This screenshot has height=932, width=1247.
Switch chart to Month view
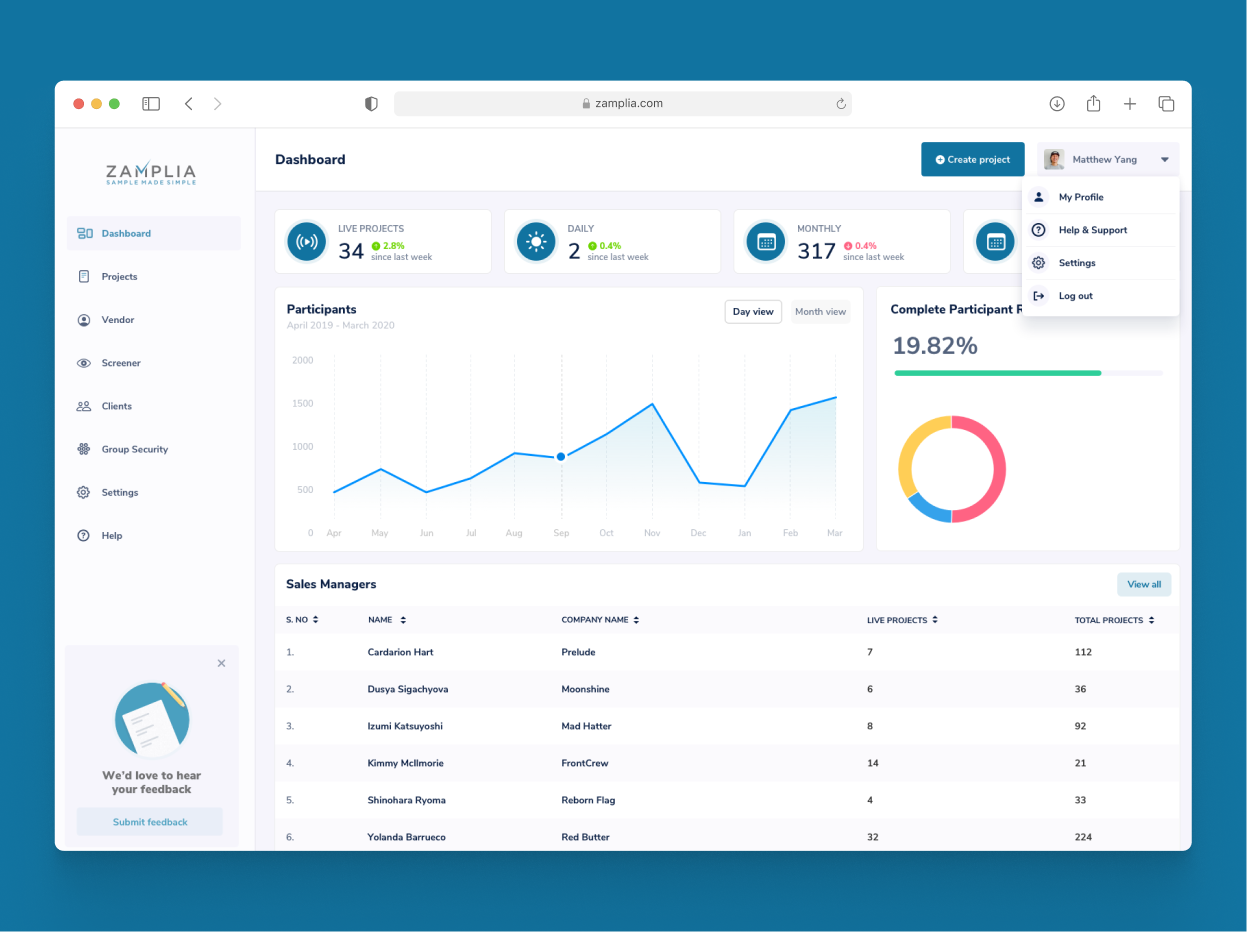tap(820, 312)
